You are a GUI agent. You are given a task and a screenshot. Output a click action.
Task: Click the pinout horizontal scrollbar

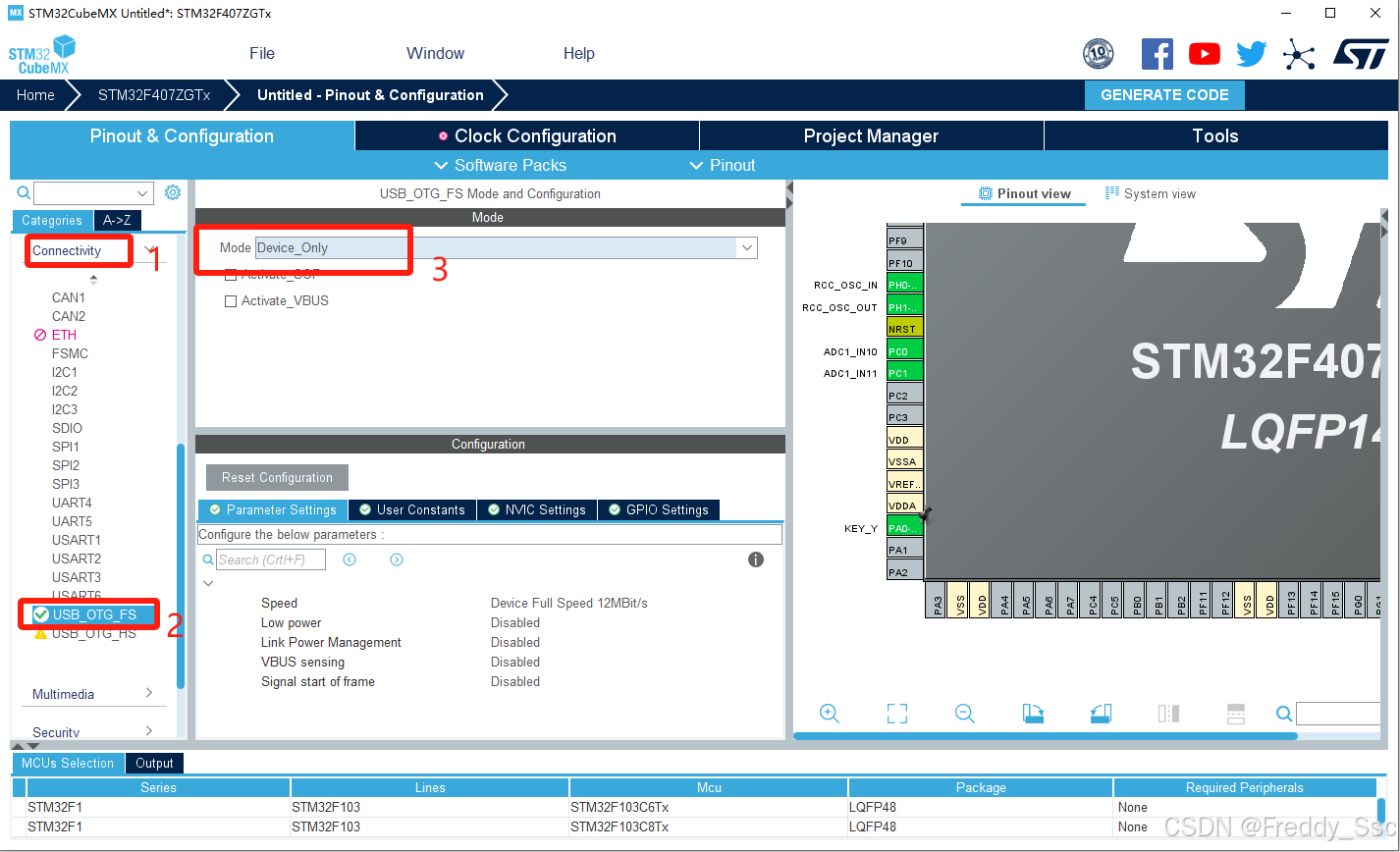pyautogui.click(x=1045, y=736)
